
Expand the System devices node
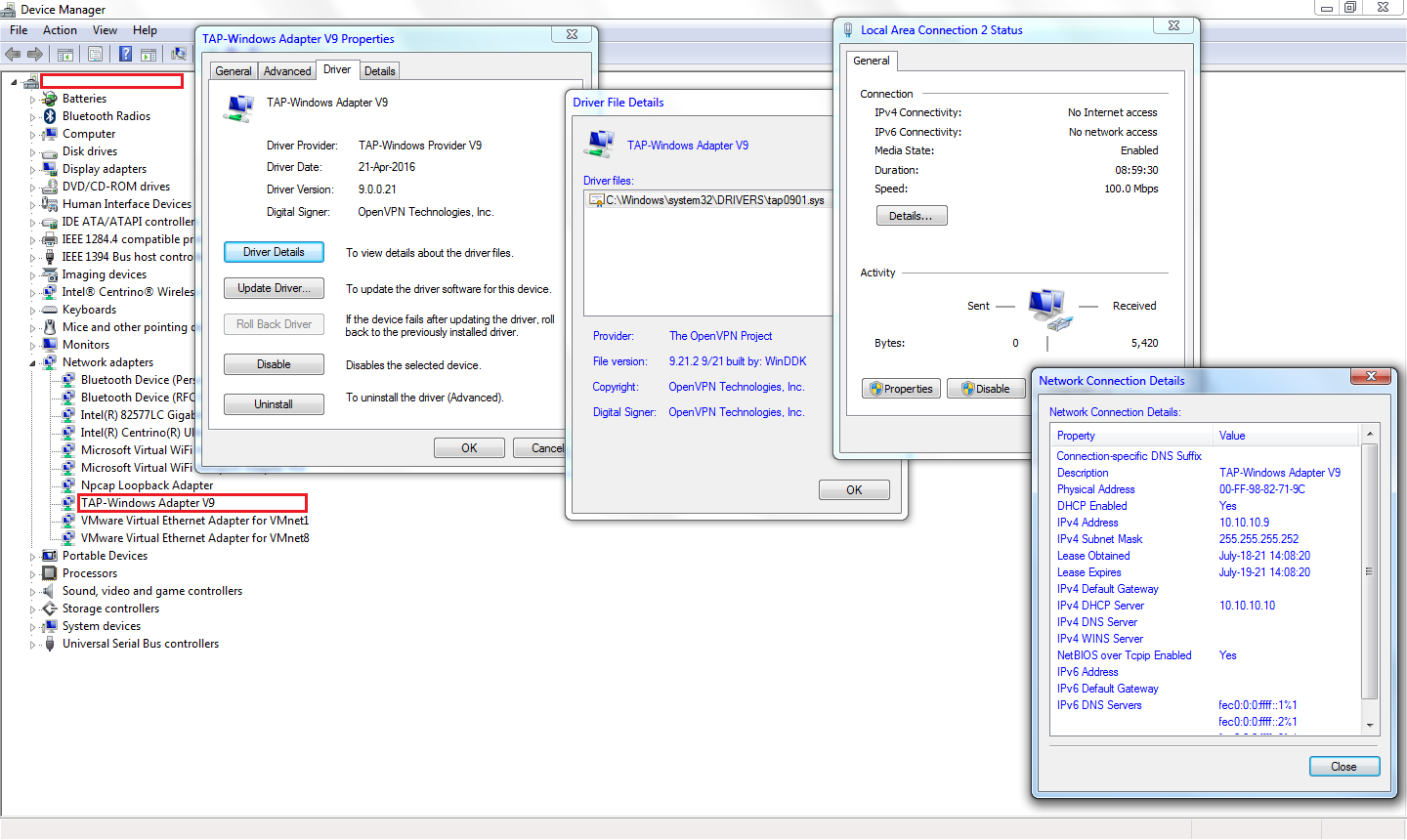click(x=32, y=627)
